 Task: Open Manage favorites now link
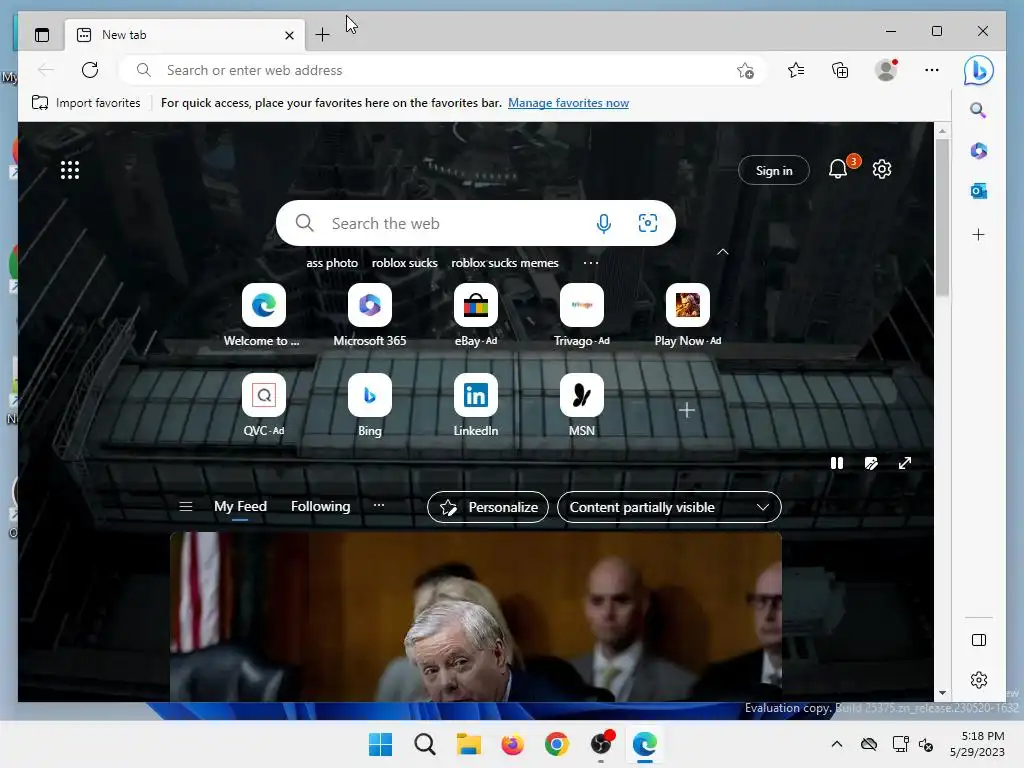coord(568,103)
